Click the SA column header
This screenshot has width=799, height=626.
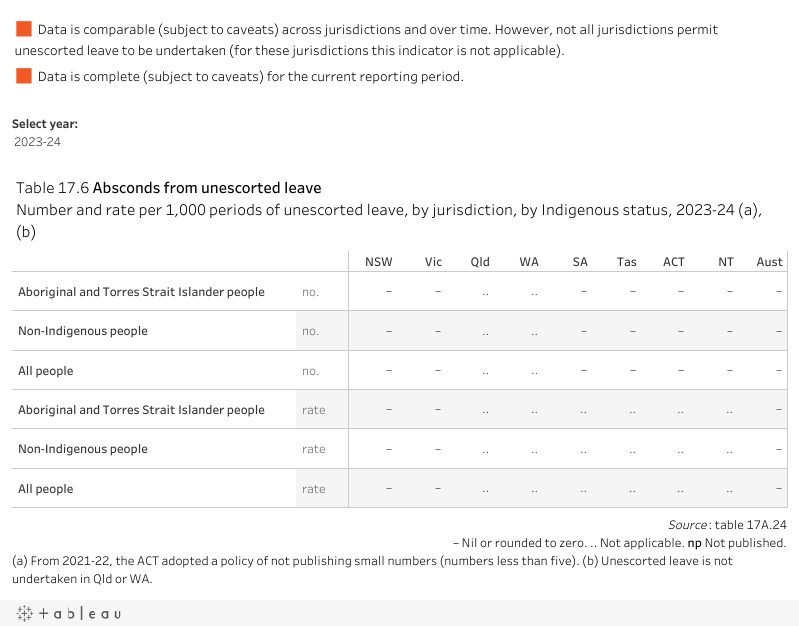click(580, 262)
